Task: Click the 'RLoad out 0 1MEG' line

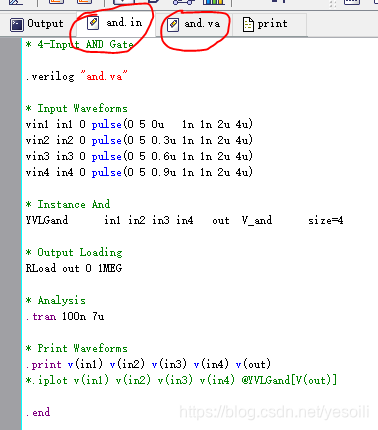Action: pos(74,268)
